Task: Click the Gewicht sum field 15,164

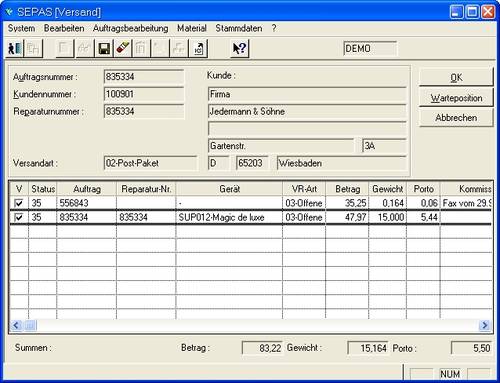Action: [368, 348]
